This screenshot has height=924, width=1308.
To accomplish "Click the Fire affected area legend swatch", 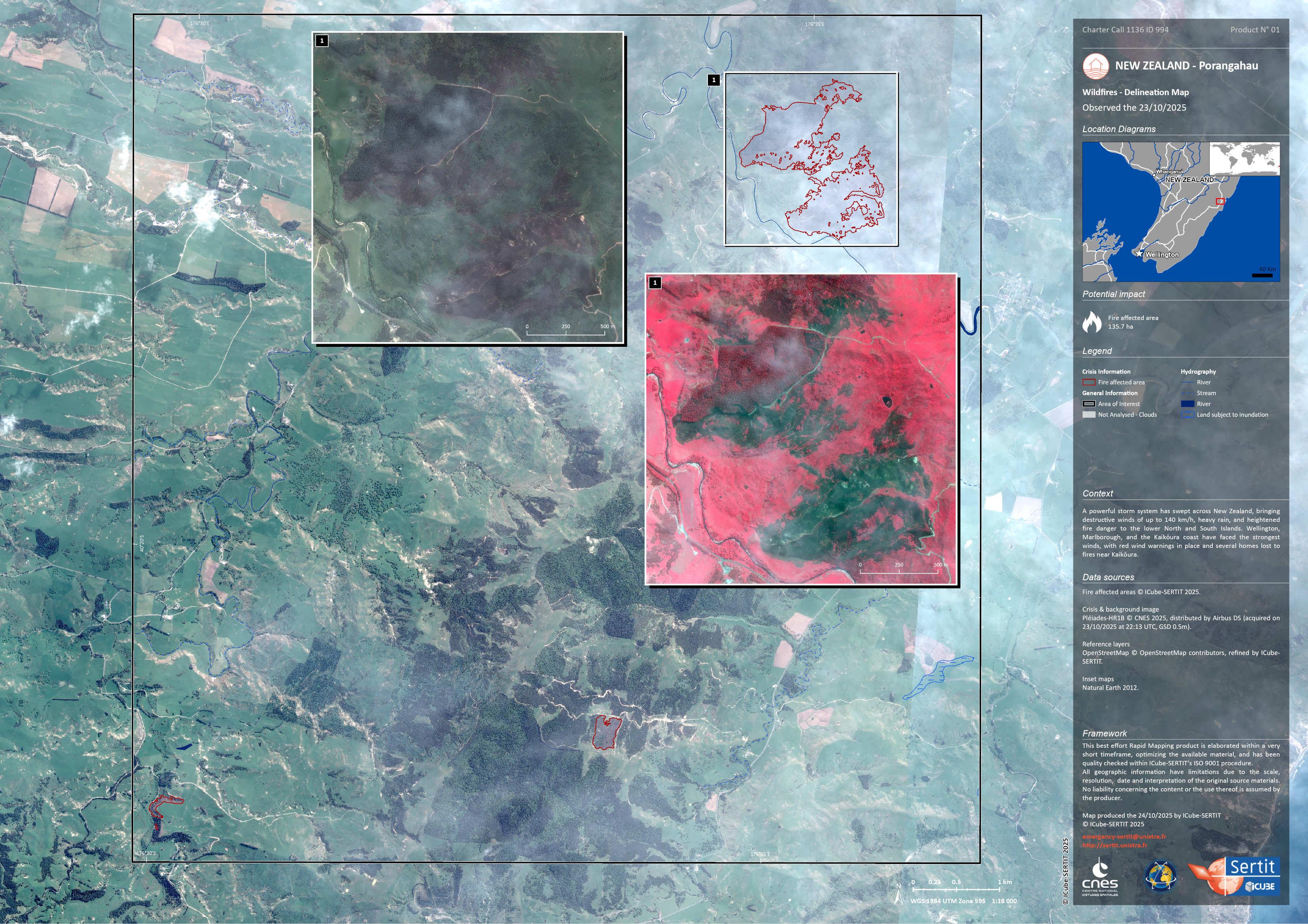I will click(x=1089, y=382).
